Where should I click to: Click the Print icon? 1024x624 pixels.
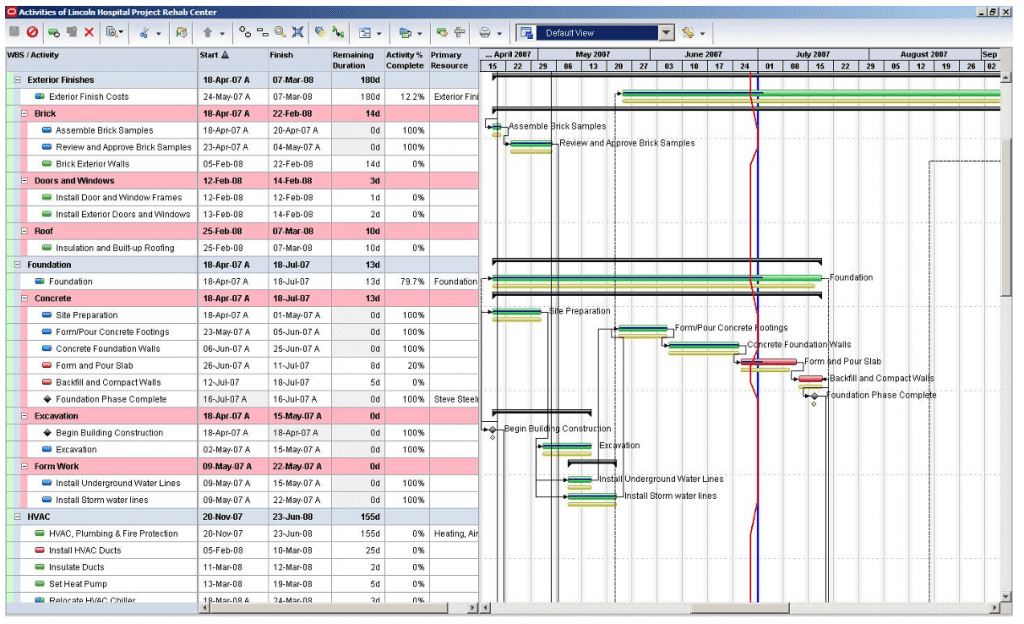485,32
